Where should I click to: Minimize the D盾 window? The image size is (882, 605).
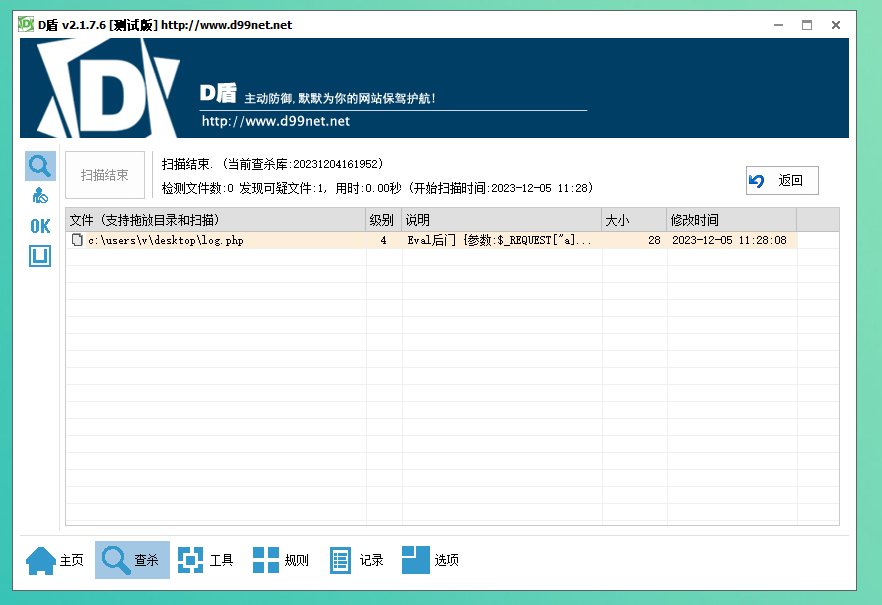(x=778, y=25)
